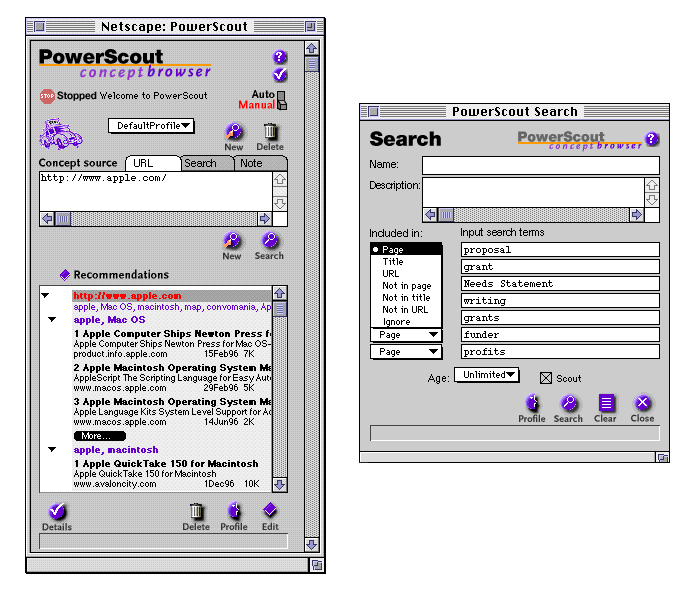Click into the URL text field with apple.com
Screen dimensions: 700x600
pos(156,192)
